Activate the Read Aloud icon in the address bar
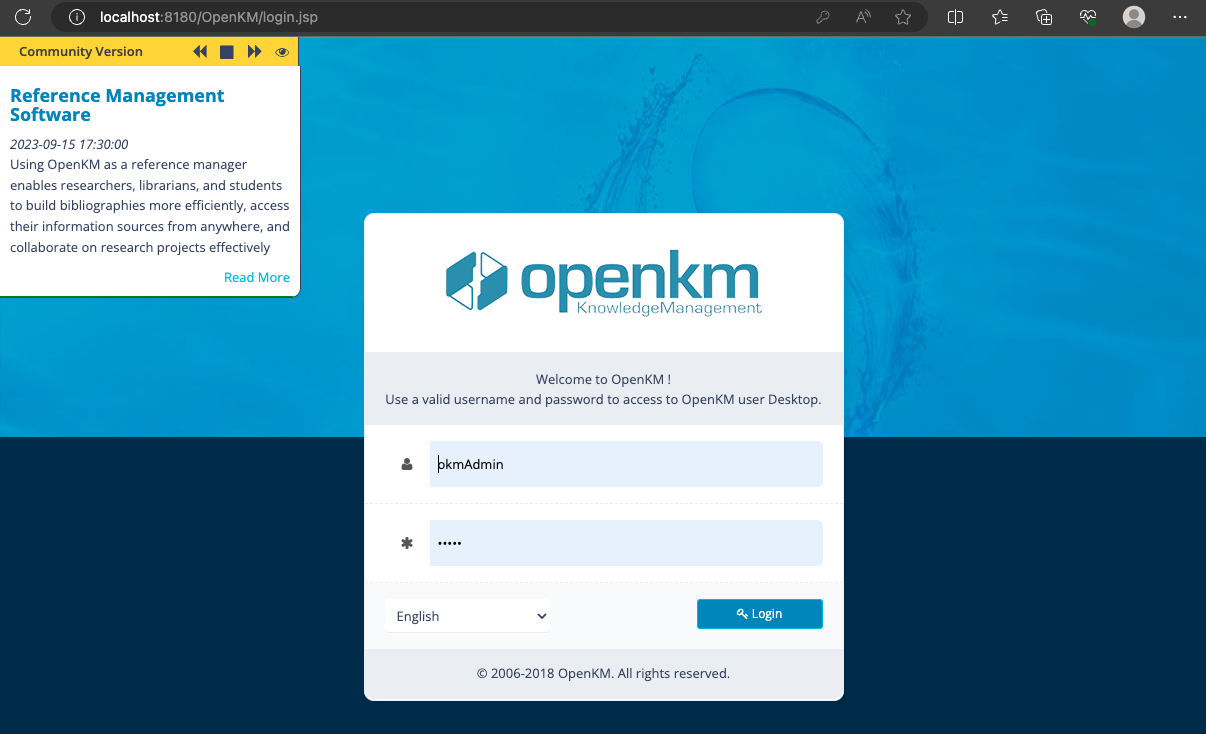 (863, 17)
